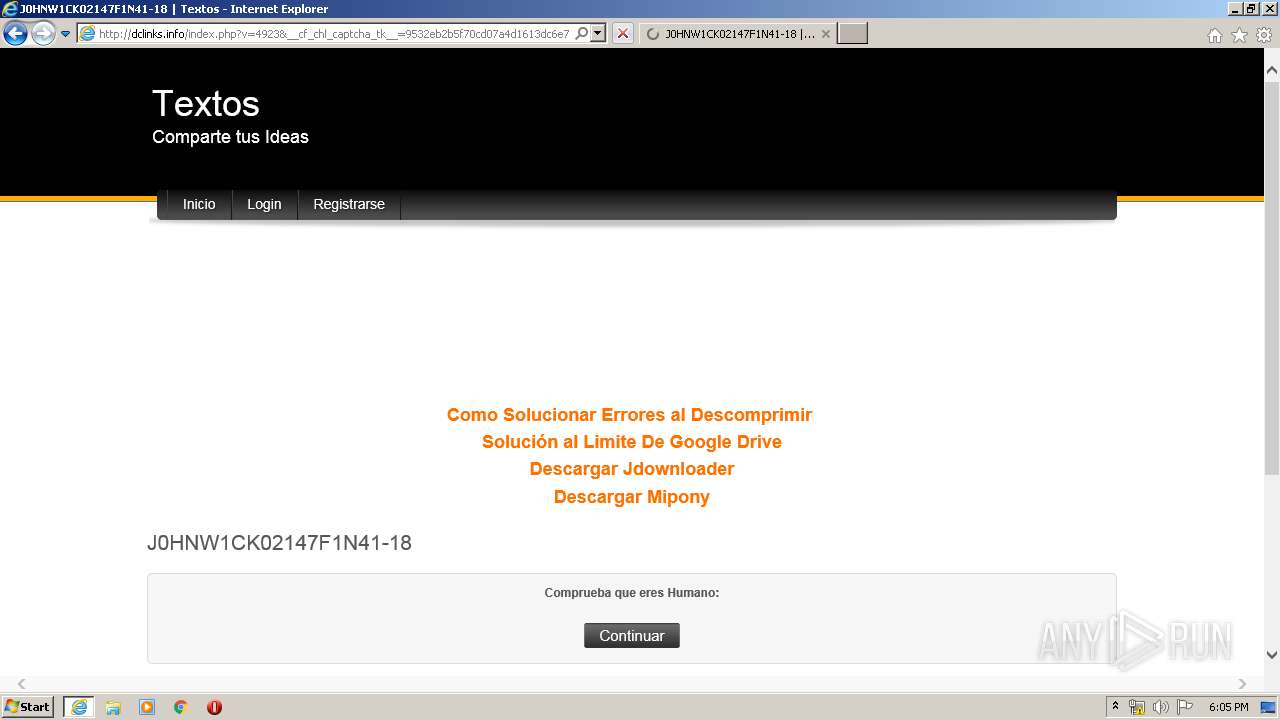Viewport: 1280px width, 720px height.
Task: Click the Comprueba que eres Humano label
Action: (x=632, y=593)
